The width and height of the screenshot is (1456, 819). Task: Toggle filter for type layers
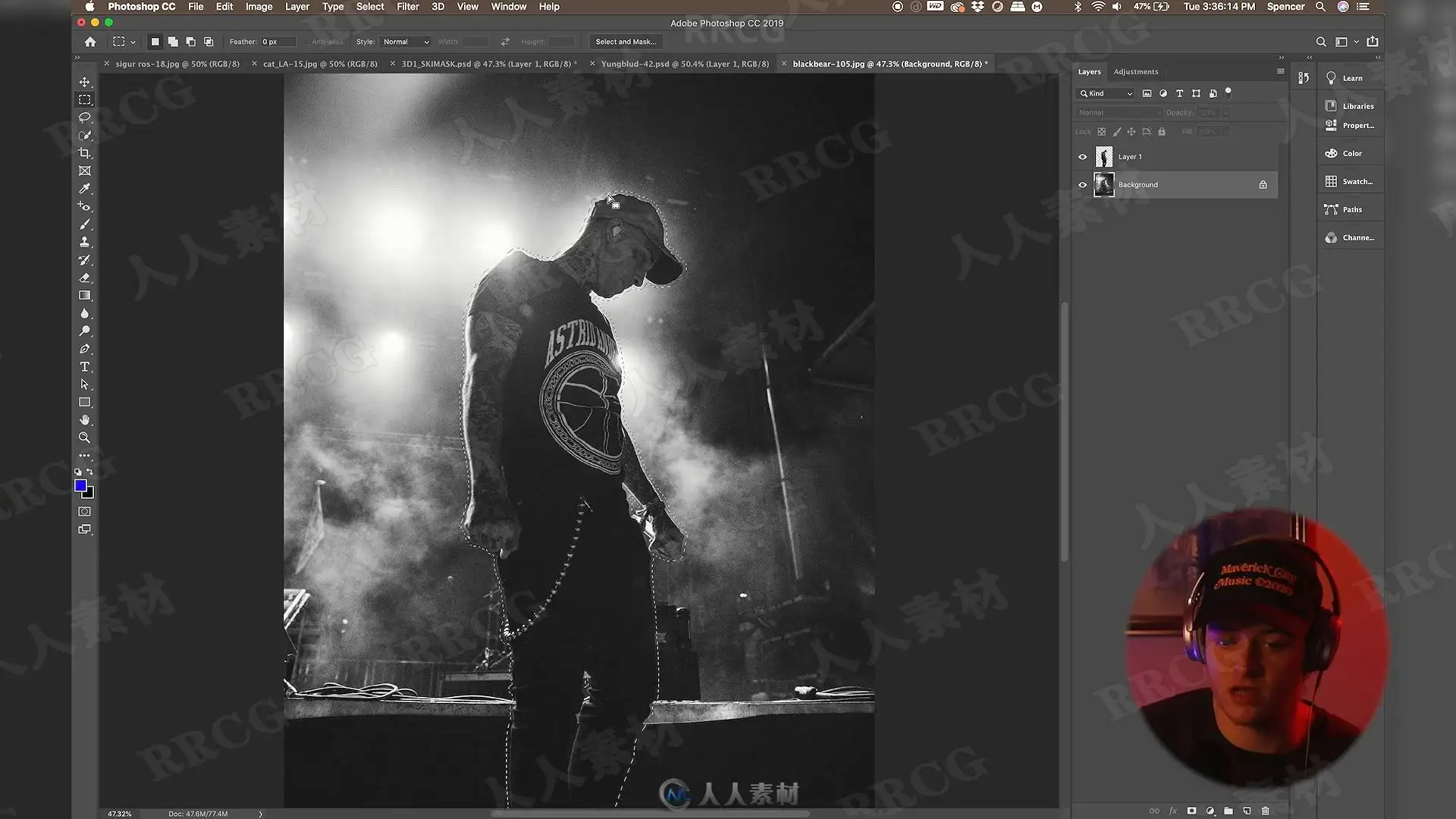[x=1179, y=93]
